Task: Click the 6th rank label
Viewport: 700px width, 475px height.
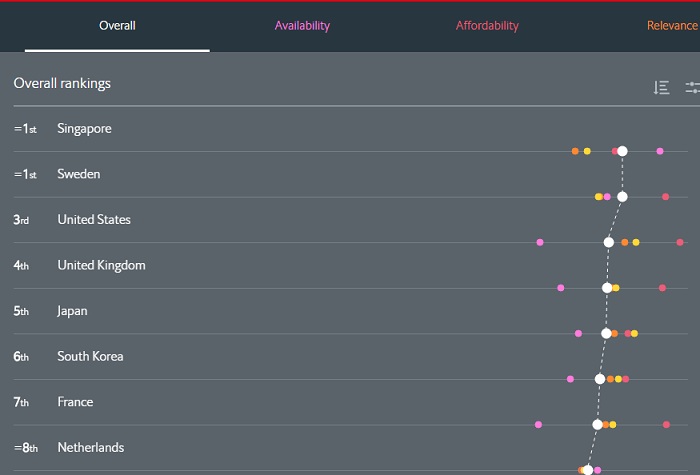Action: tap(21, 356)
